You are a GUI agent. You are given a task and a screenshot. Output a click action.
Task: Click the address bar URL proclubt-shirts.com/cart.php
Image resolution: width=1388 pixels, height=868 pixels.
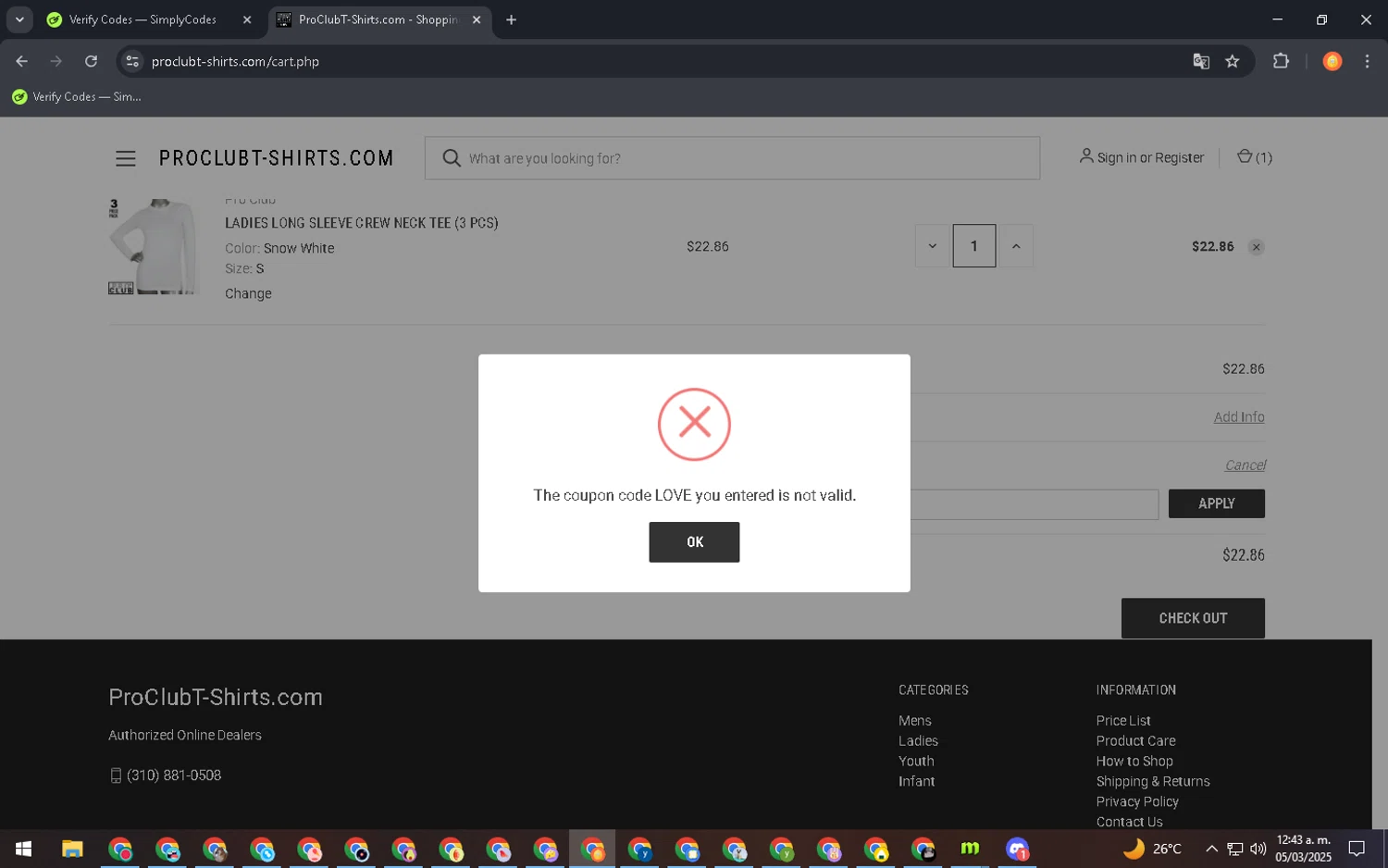(235, 61)
